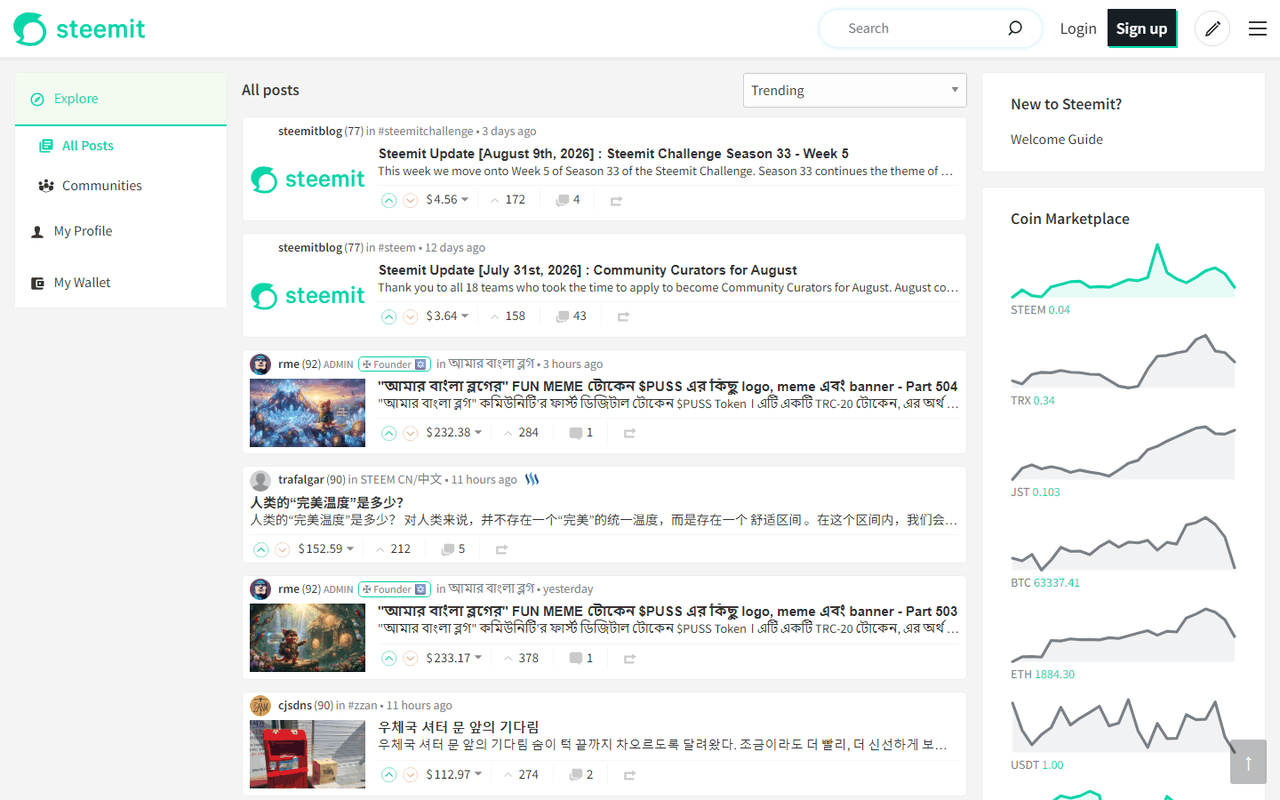Upvote the $PUSS meme Part 504 post

[x=389, y=433]
